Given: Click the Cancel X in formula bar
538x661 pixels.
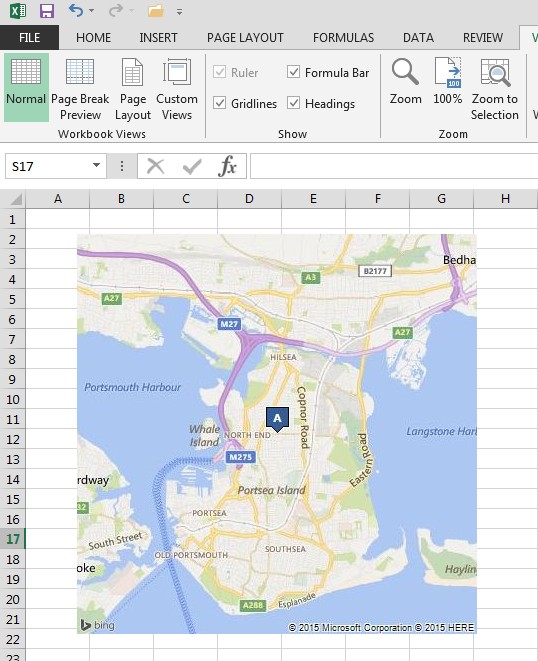Looking at the screenshot, I should 155,166.
